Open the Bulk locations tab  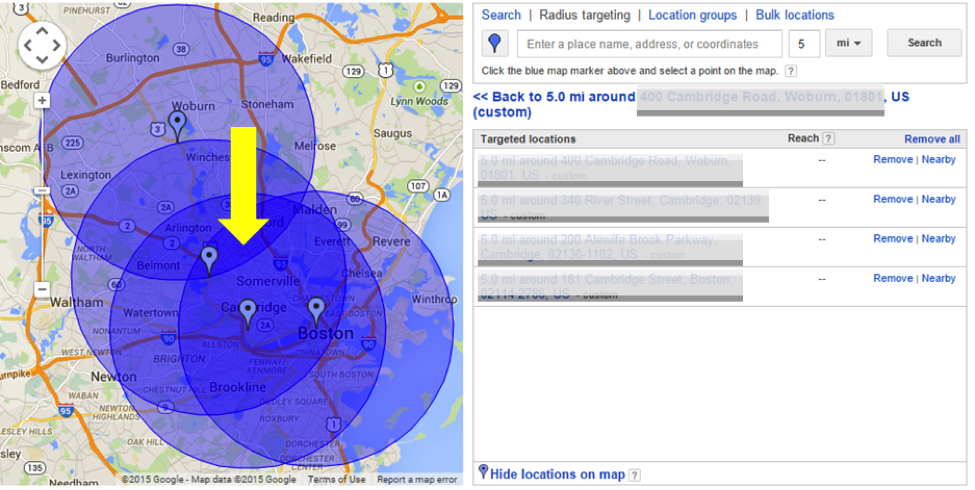[x=794, y=15]
